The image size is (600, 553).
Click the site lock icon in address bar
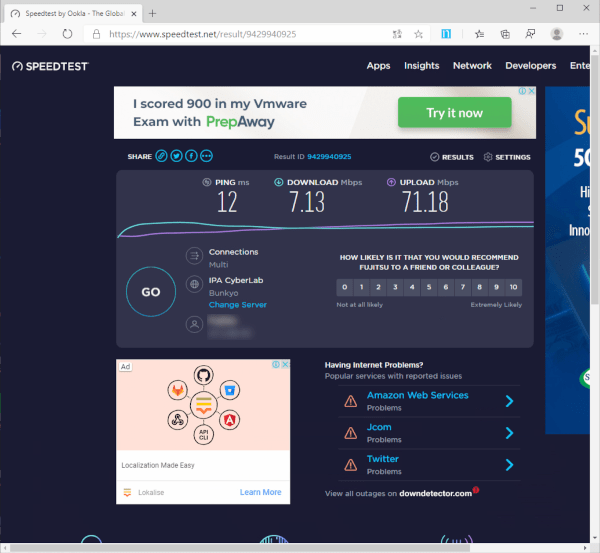96,34
